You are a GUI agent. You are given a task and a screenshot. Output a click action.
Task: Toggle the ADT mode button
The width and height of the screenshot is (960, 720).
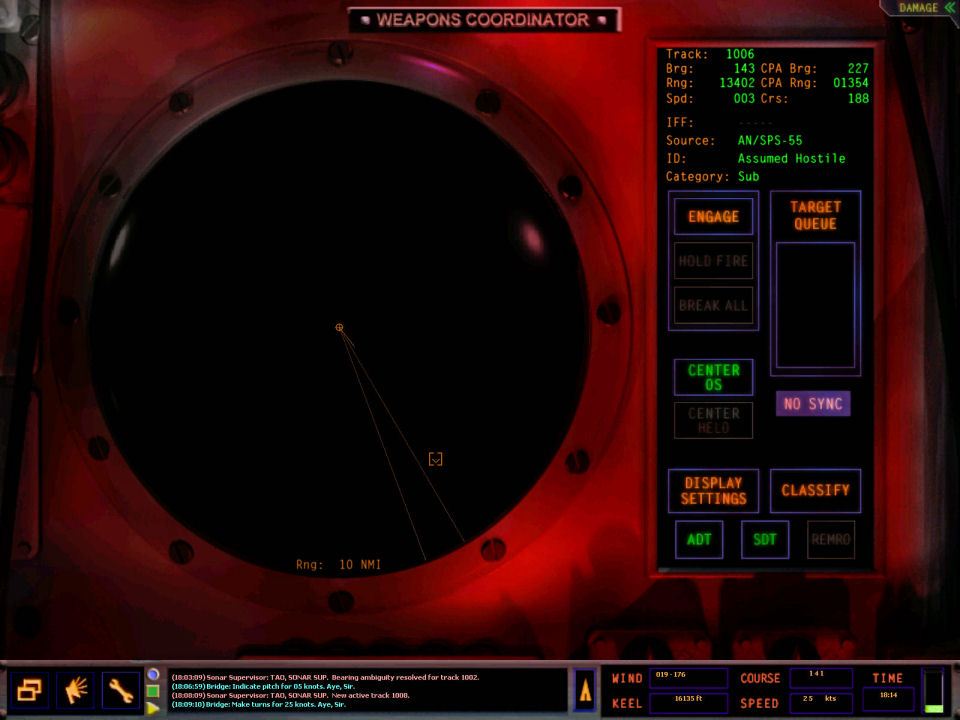[699, 539]
